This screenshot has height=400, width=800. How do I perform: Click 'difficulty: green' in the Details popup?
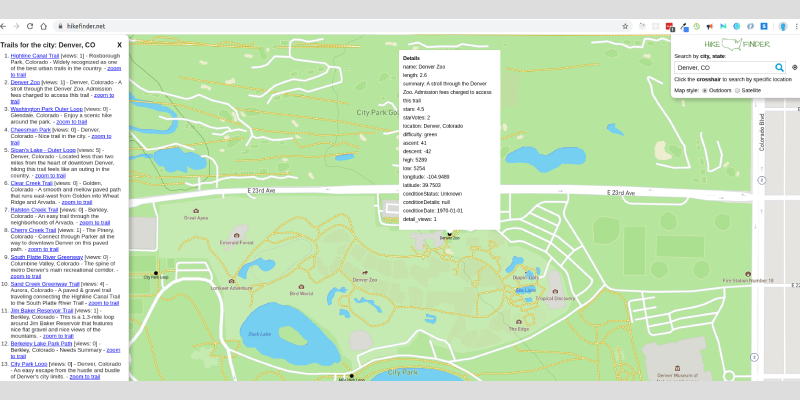point(420,135)
